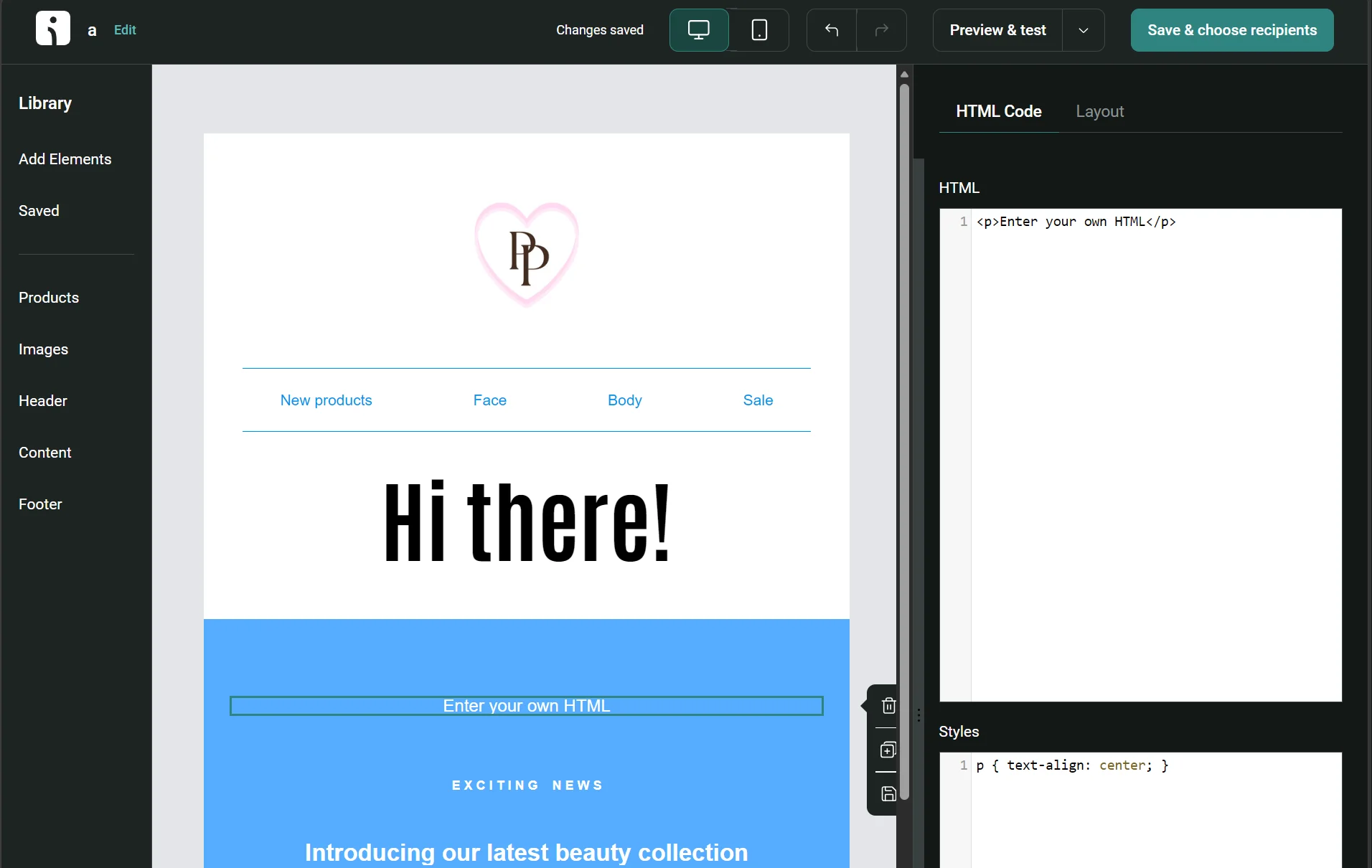Open the Header library section

coord(43,401)
